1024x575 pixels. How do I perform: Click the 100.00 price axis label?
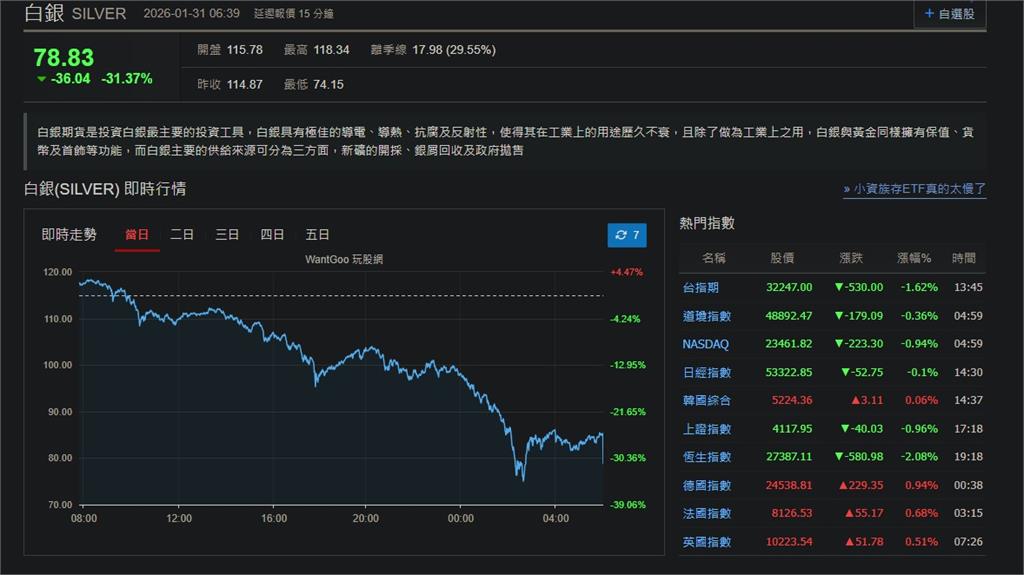57,365
